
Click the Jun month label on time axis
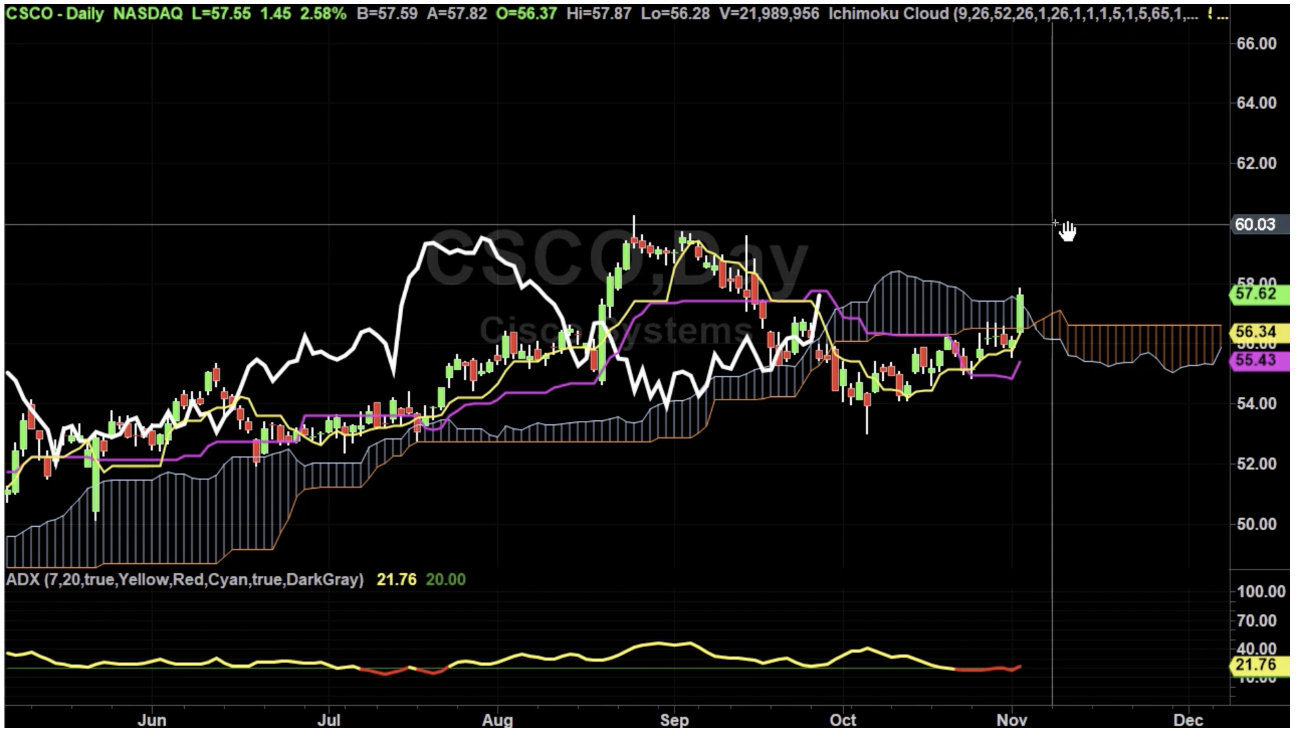pos(152,720)
